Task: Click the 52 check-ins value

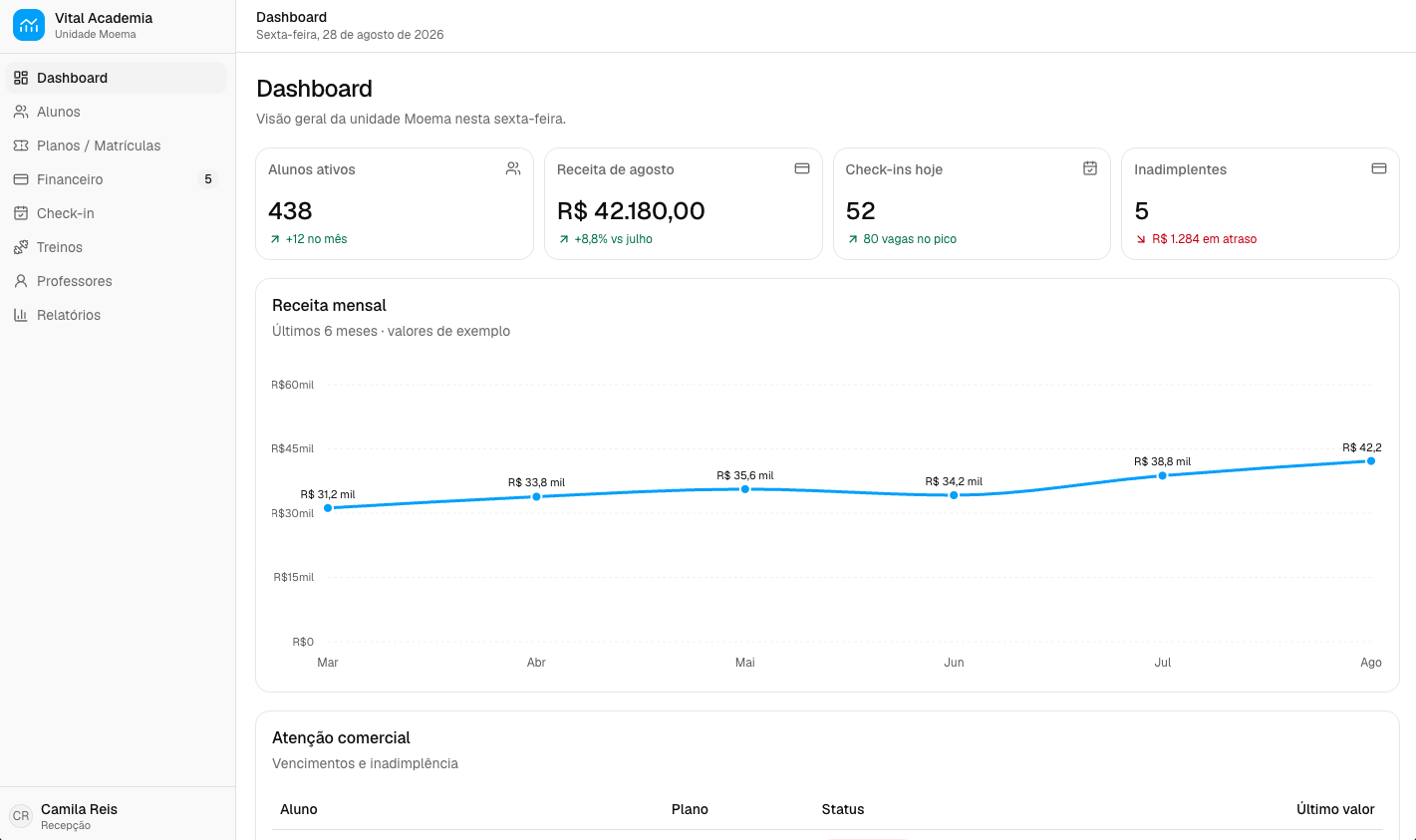Action: coord(861,210)
